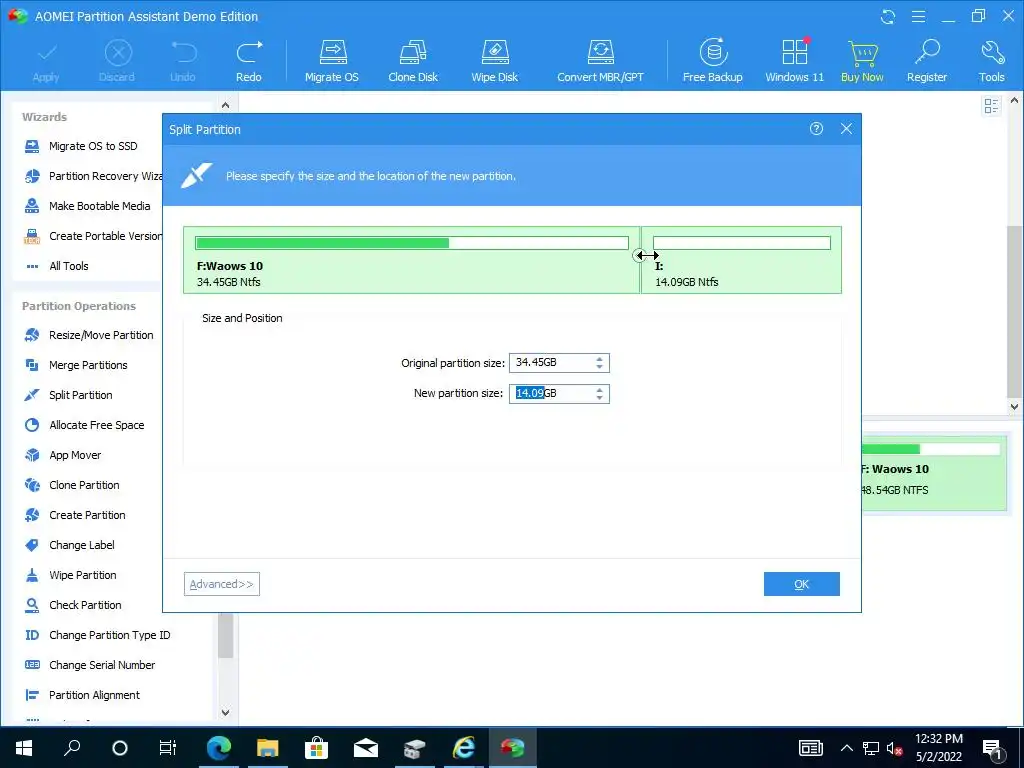Select the new I: partition block
Image resolution: width=1024 pixels, height=768 pixels.
[x=741, y=260]
